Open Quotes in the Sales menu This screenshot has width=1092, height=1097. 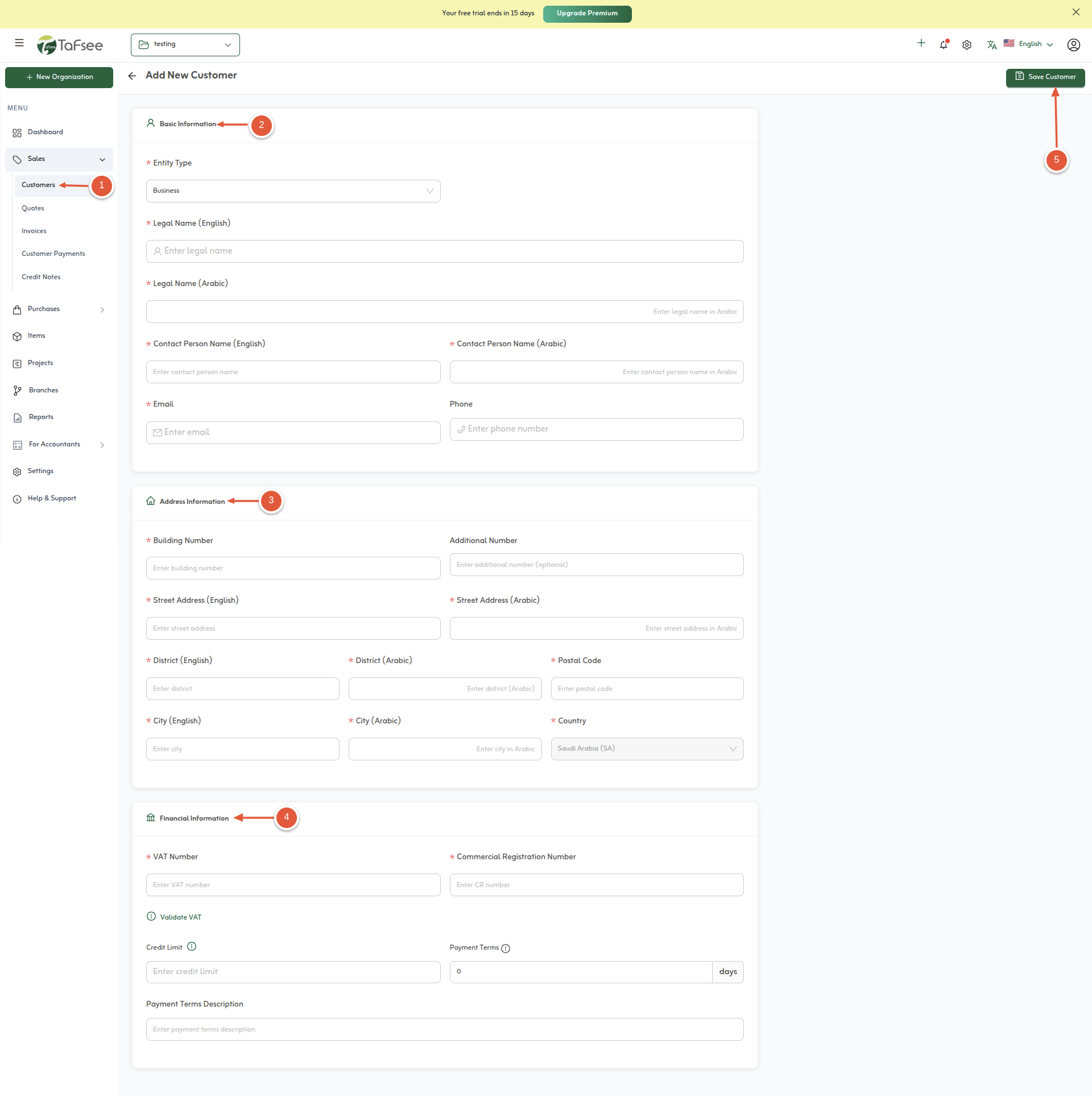[x=33, y=208]
